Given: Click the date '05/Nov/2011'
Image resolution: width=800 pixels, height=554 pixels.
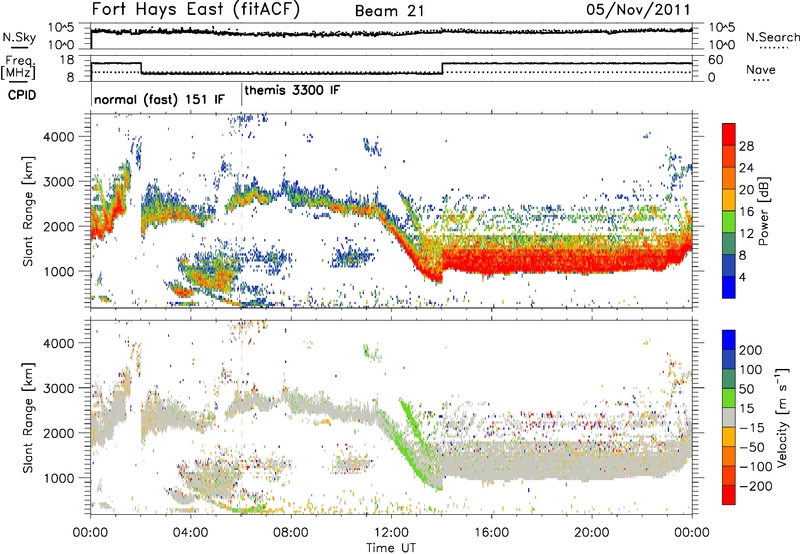Looking at the screenshot, I should click(638, 10).
